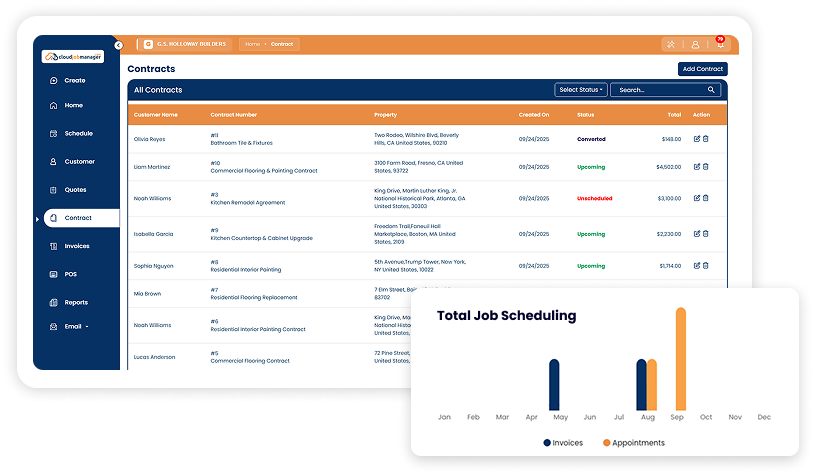Collapse the sidebar using the arrow button
Screen dimensions: 814x475
pyautogui.click(x=119, y=45)
